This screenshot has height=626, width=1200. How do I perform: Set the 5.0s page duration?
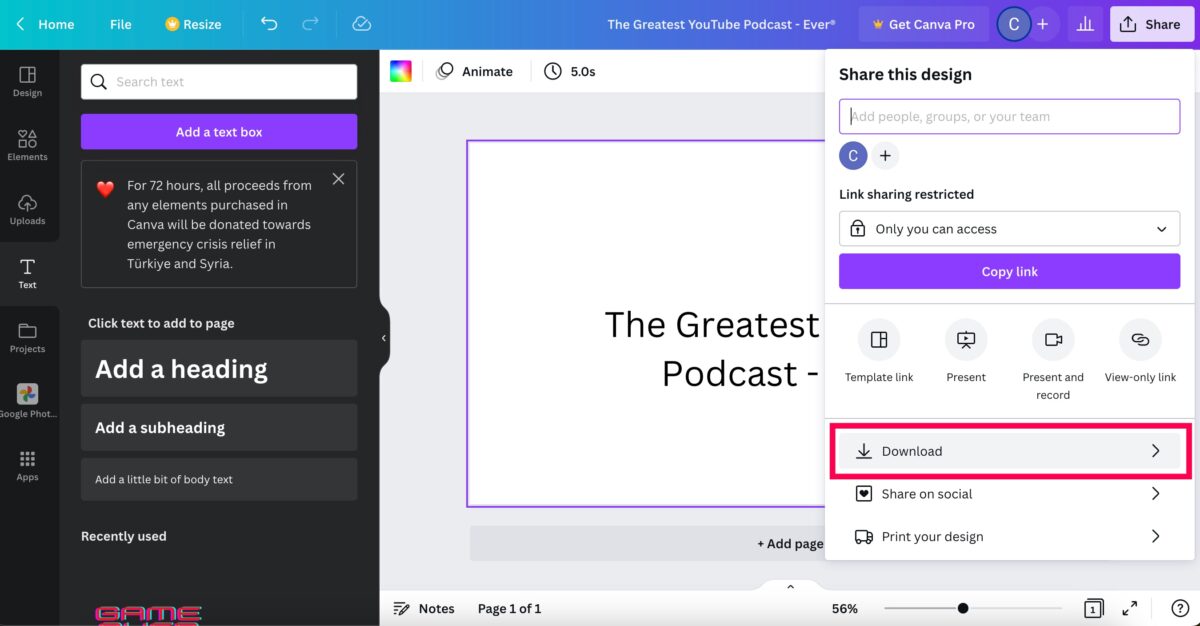tap(570, 71)
